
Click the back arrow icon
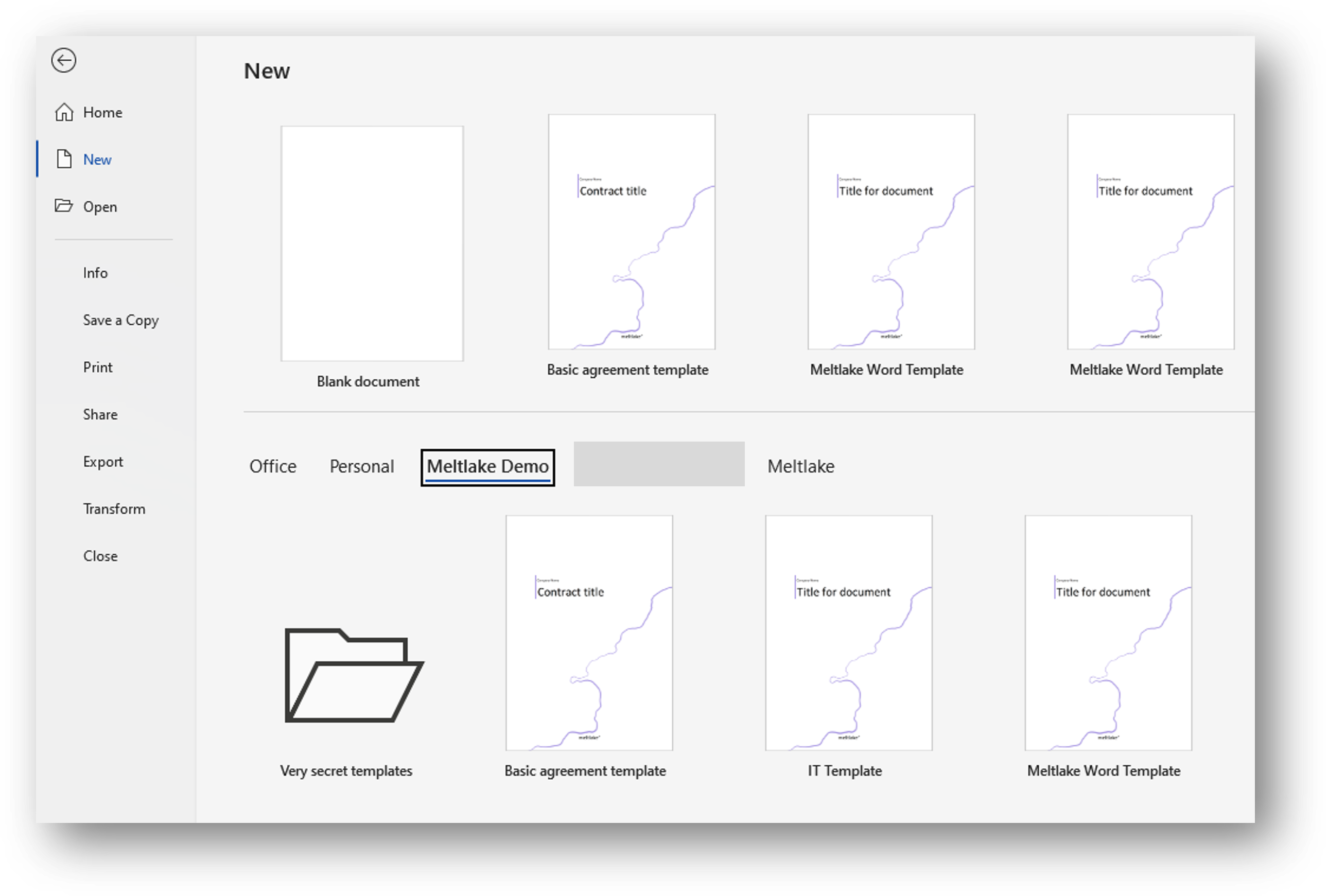click(63, 61)
